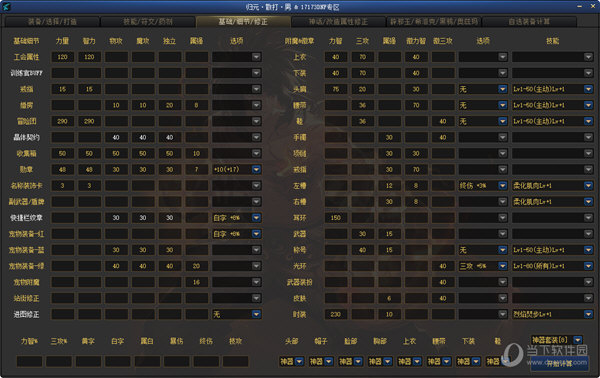Expand the 神器套装[8] dropdown
The width and height of the screenshot is (600, 378).
578,340
